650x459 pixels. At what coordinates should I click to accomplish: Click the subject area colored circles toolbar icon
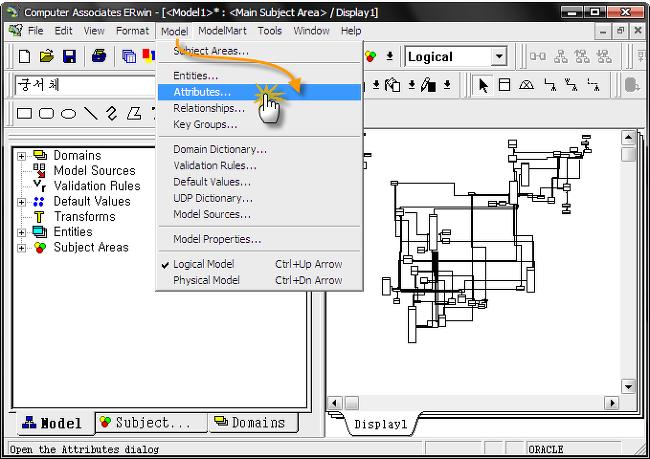[371, 56]
